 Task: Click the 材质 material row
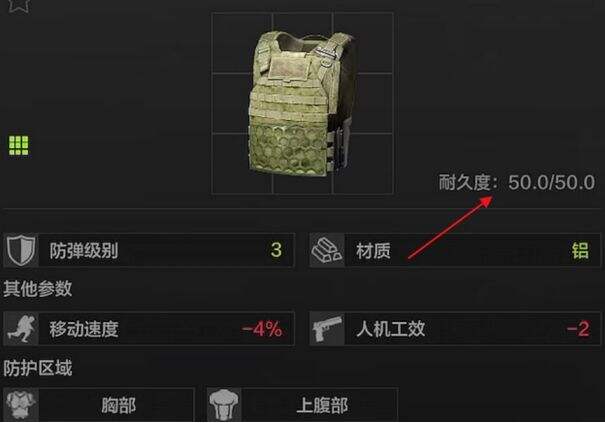pyautogui.click(x=455, y=250)
